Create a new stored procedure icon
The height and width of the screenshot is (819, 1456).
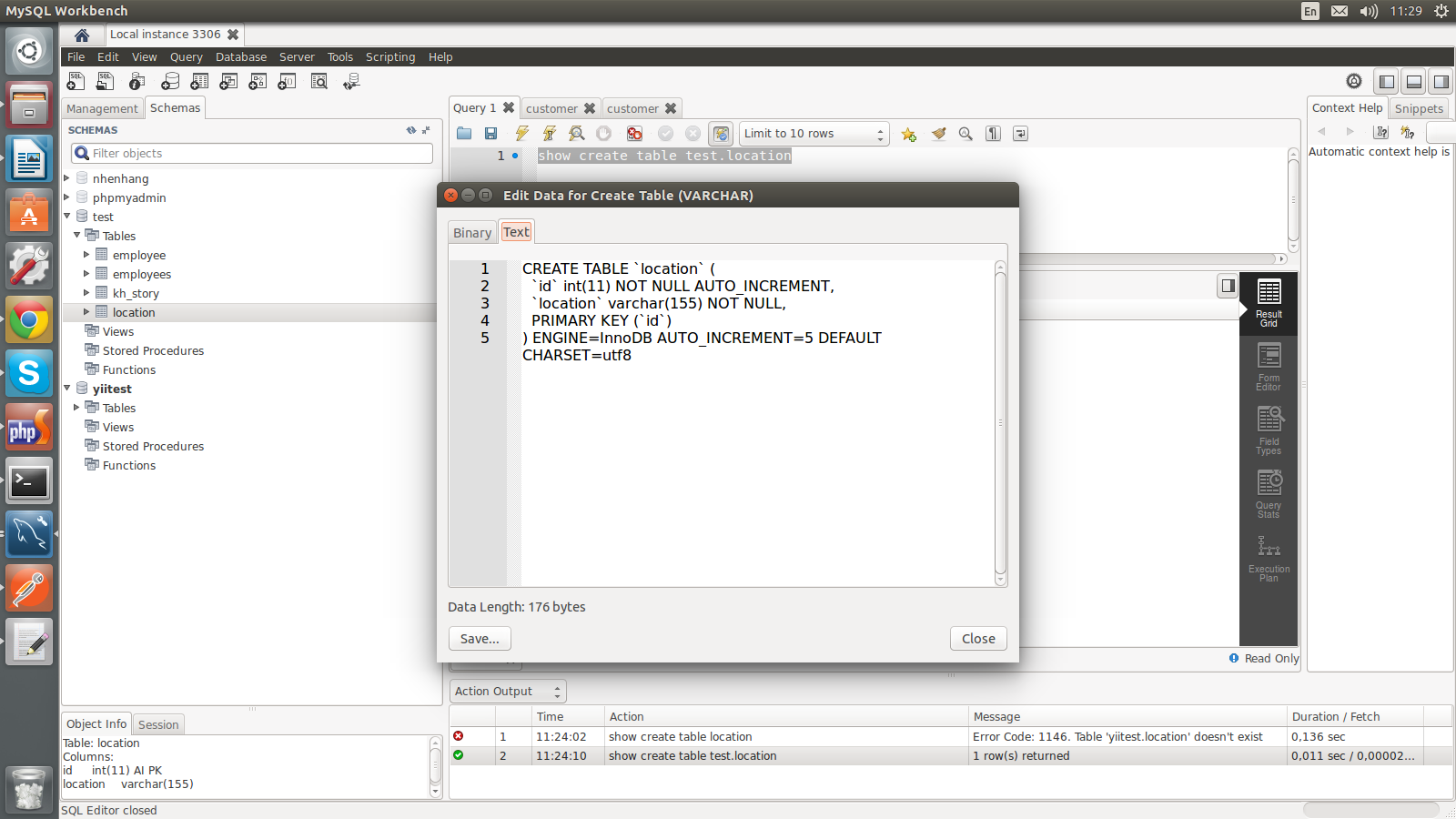coord(258,82)
